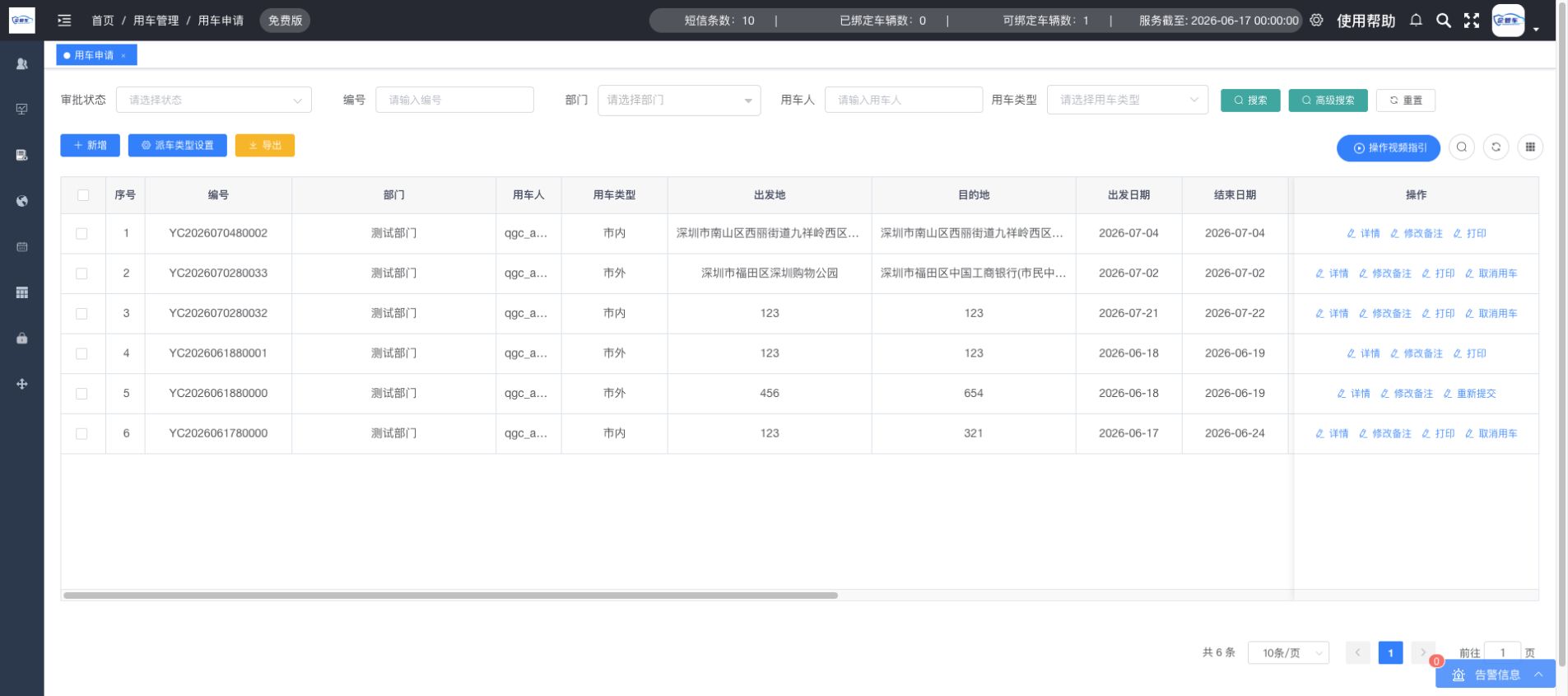This screenshot has height=696, width=1568.
Task: Open the settings gear in the top bar
Action: point(1316,21)
